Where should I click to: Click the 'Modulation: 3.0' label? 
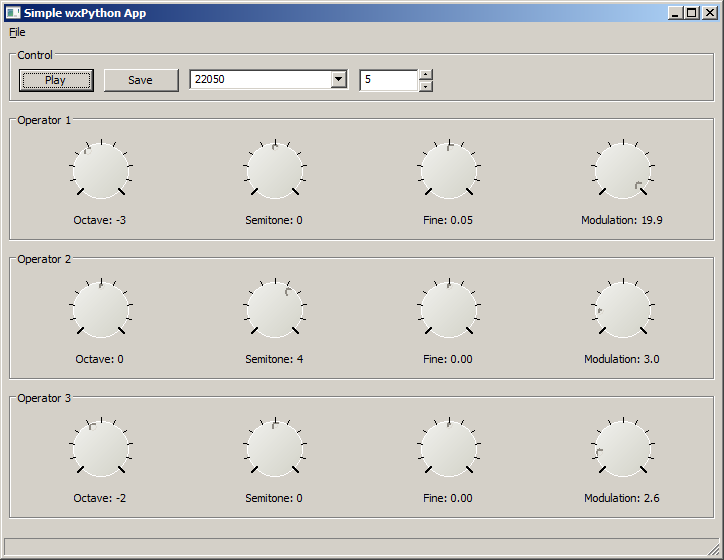point(622,359)
